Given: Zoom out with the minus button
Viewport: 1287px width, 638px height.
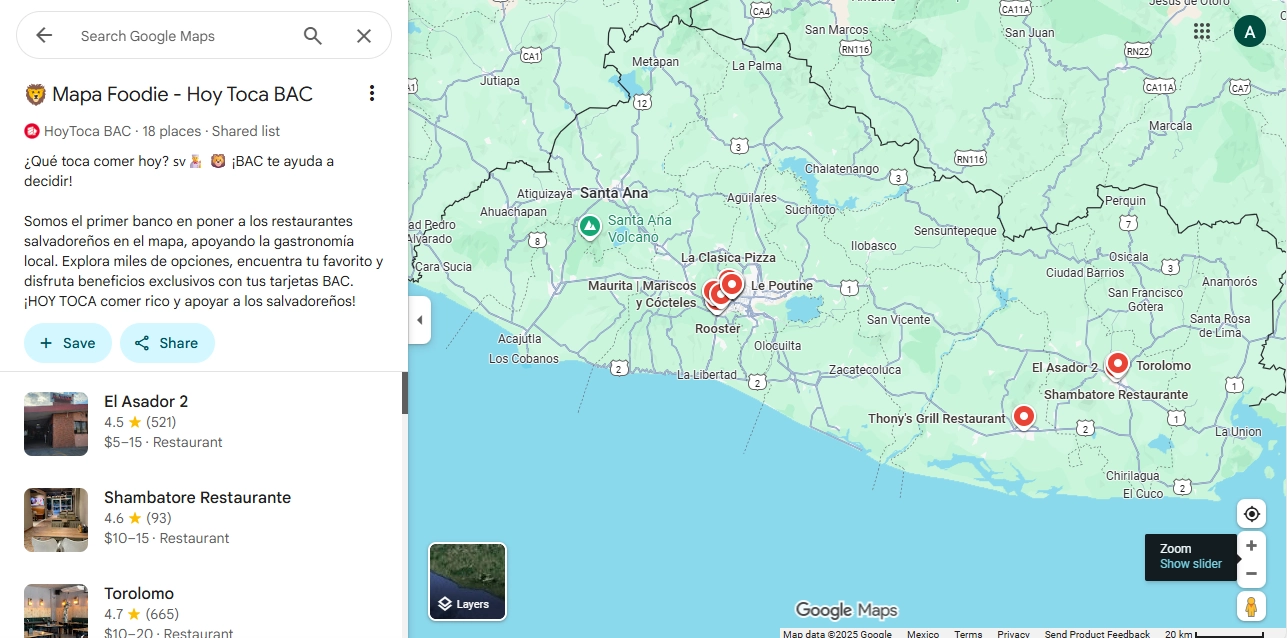Looking at the screenshot, I should click(1251, 574).
